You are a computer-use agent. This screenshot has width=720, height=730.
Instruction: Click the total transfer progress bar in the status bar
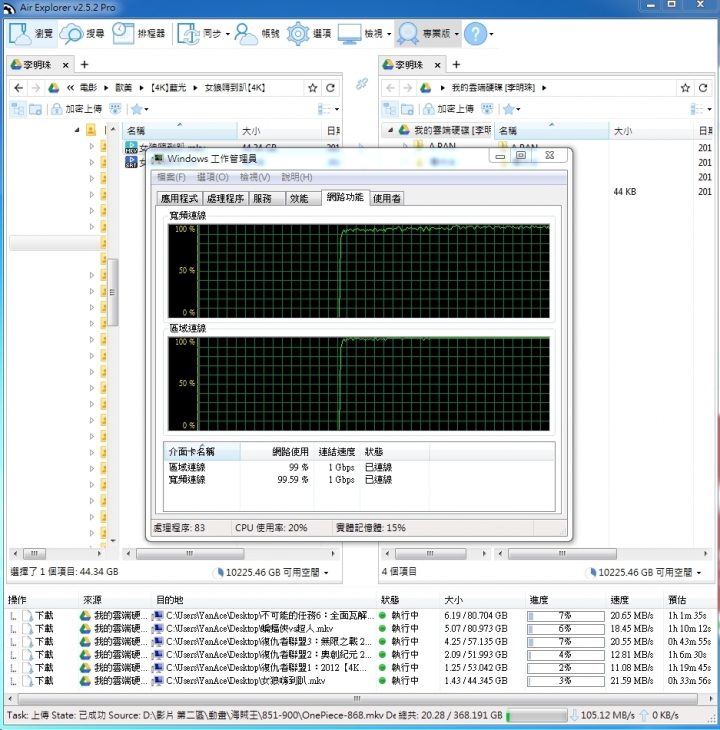point(537,716)
